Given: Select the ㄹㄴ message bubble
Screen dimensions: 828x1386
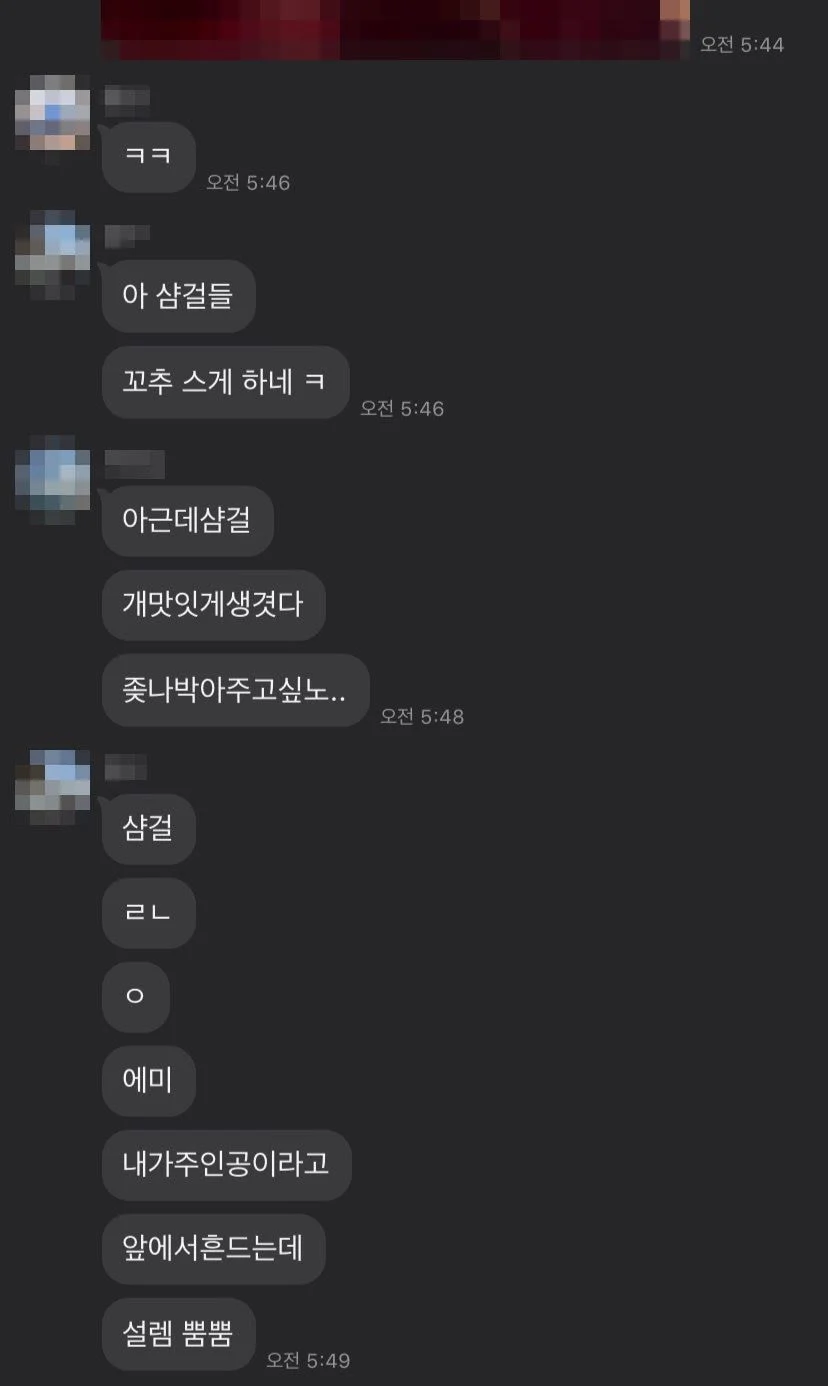Looking at the screenshot, I should [148, 913].
